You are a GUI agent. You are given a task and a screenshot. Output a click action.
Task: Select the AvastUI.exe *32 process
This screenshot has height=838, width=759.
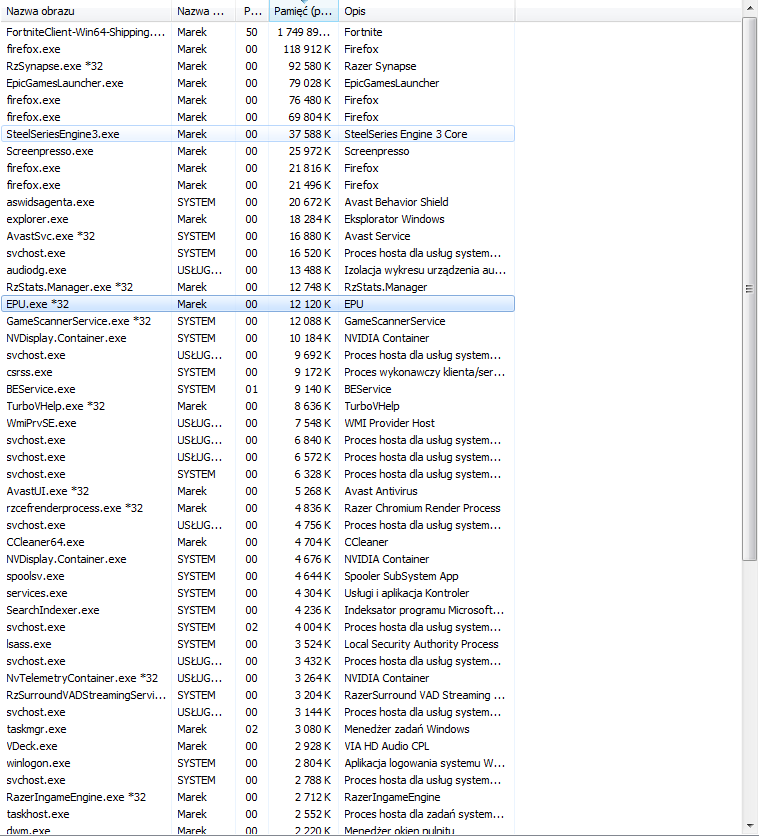click(x=258, y=491)
